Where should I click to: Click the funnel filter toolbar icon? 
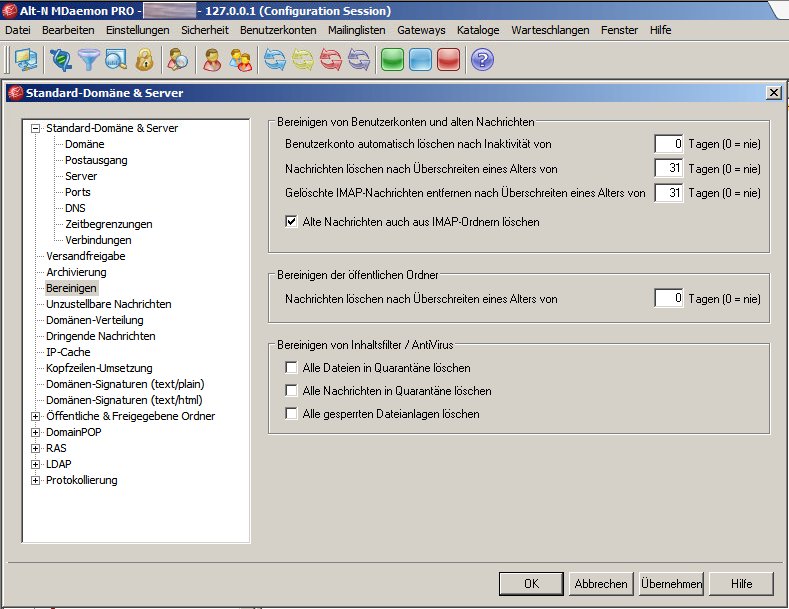[90, 60]
